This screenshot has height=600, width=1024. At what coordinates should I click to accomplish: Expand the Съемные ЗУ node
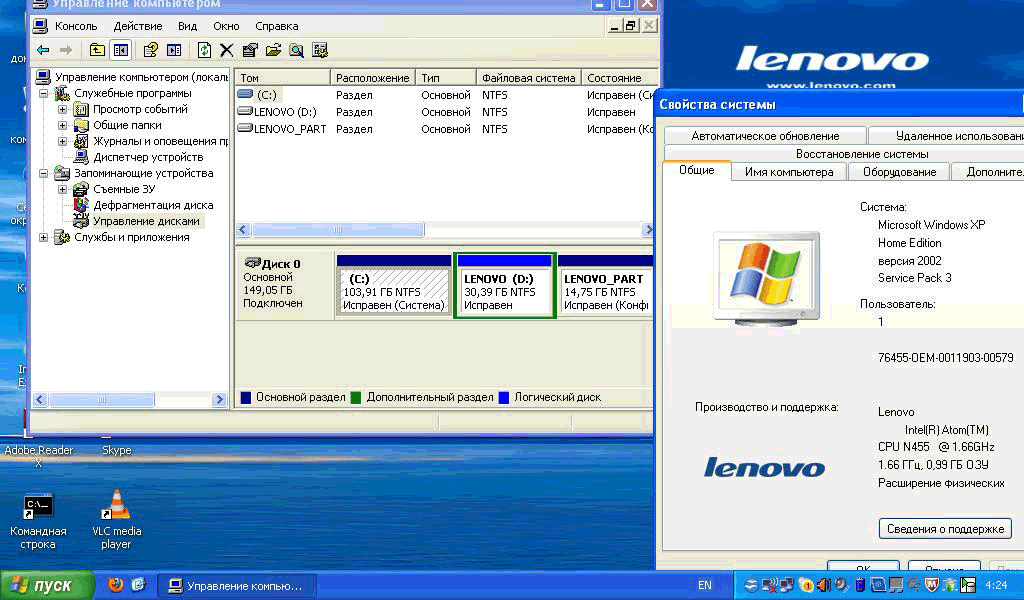point(63,189)
